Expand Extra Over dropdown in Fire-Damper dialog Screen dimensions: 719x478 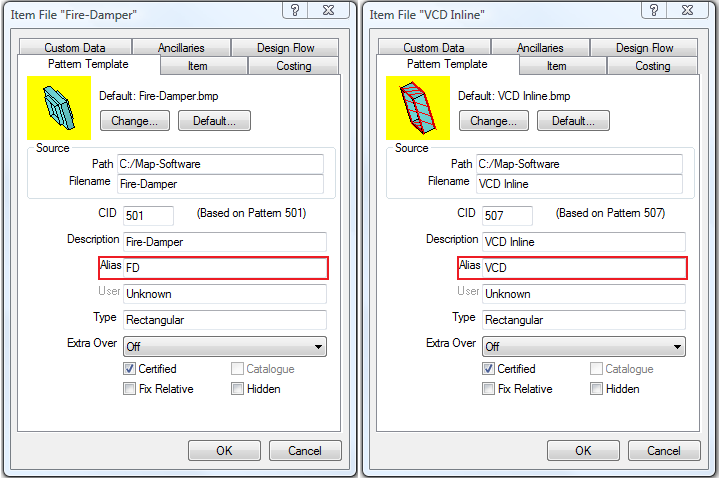pos(319,346)
